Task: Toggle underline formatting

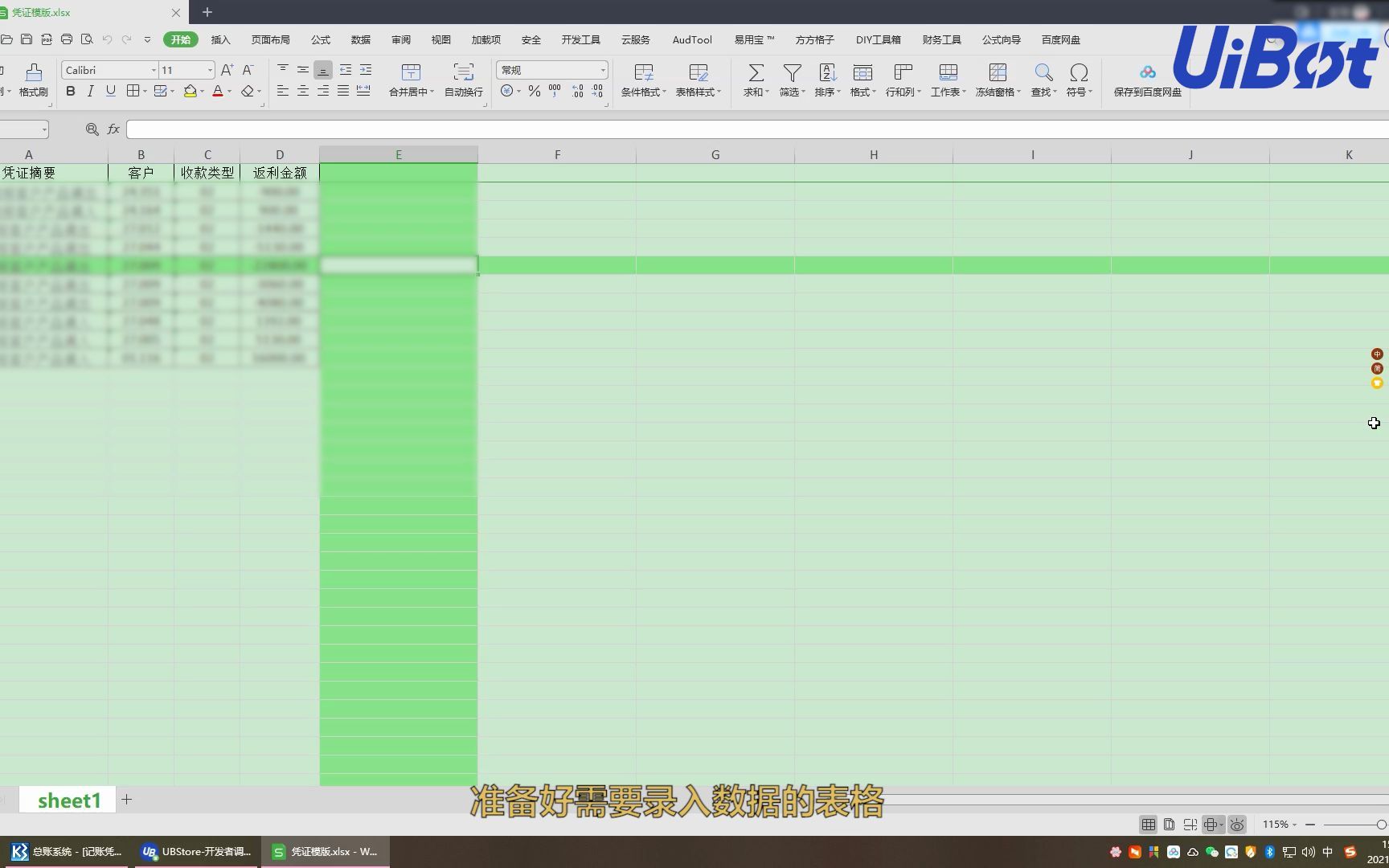Action: tap(110, 92)
